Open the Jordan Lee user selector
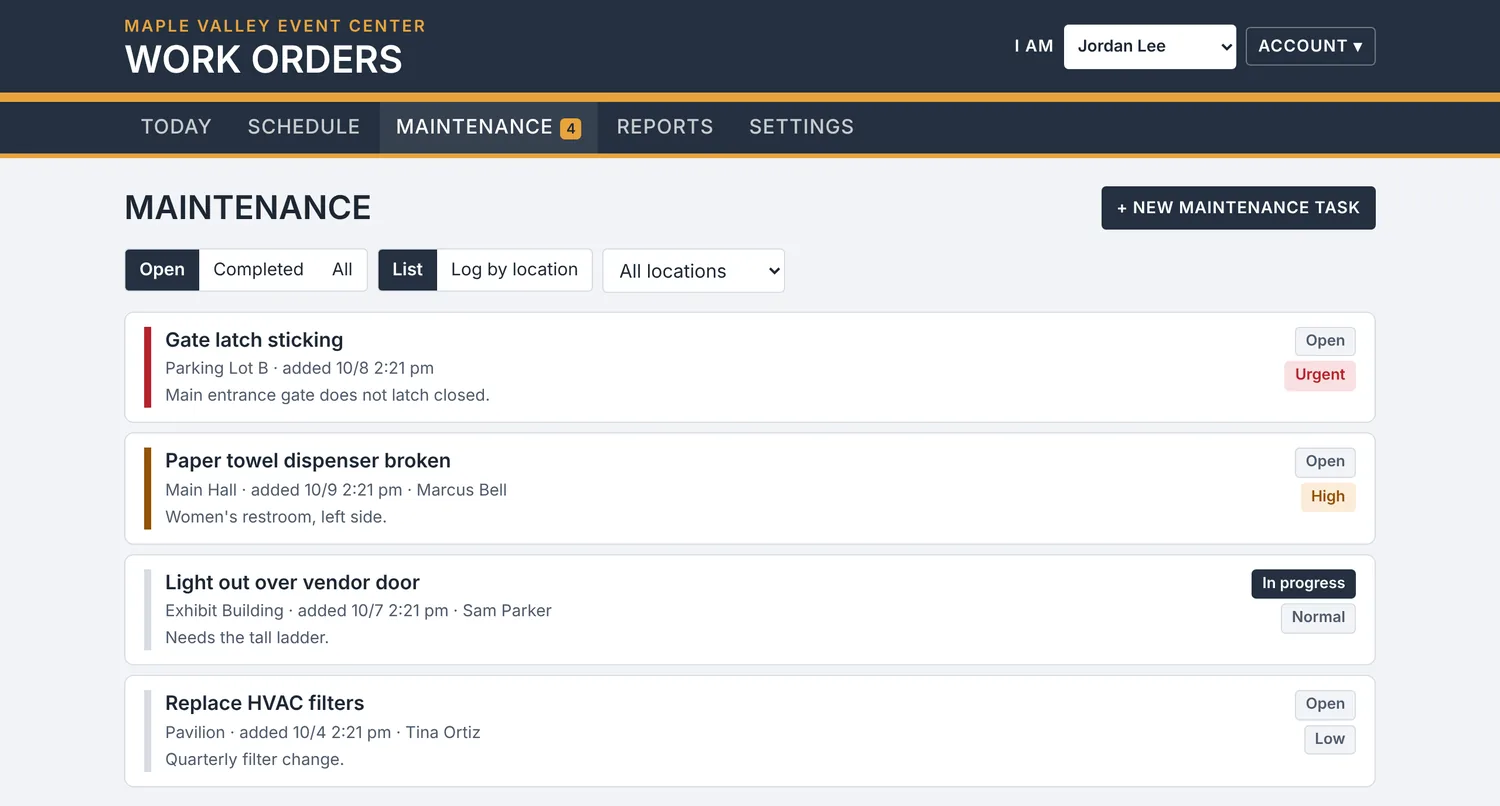Screen dimensions: 1500x806 tap(1150, 47)
